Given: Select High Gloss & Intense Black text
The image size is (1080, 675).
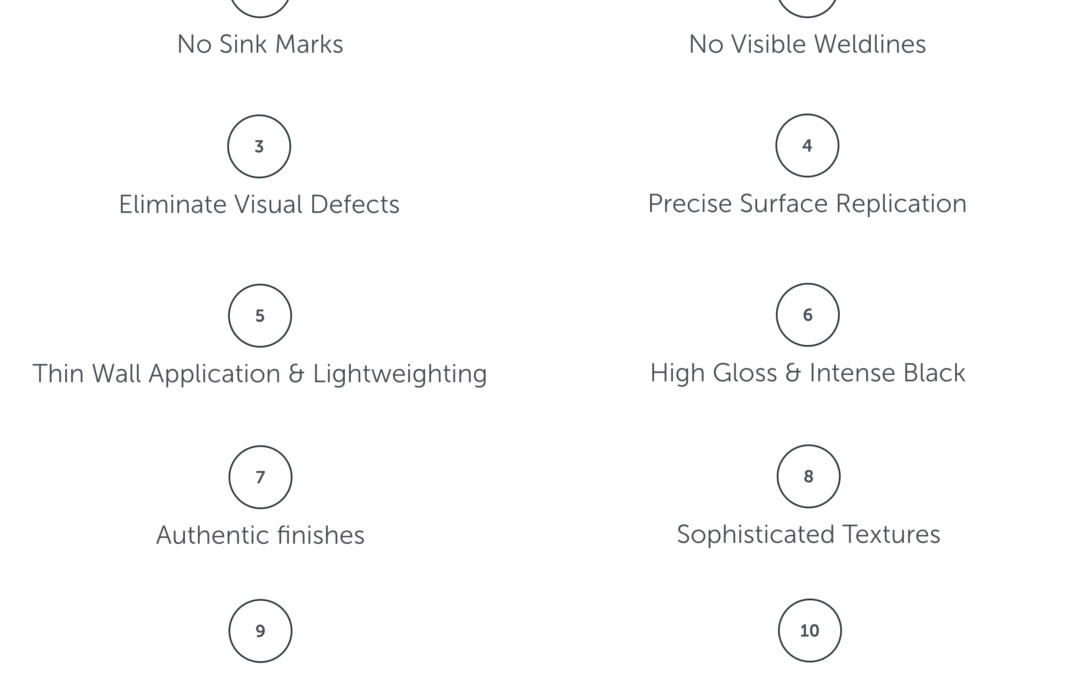Looking at the screenshot, I should click(807, 373).
